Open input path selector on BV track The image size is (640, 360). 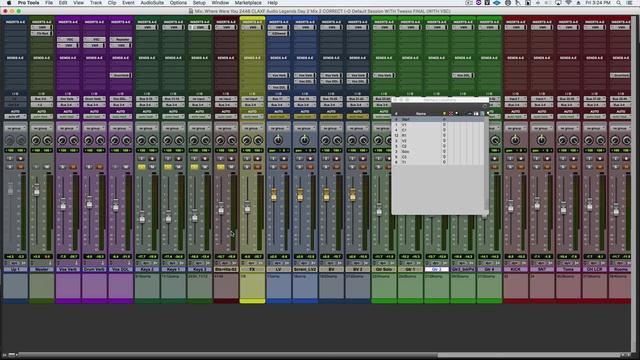click(331, 99)
